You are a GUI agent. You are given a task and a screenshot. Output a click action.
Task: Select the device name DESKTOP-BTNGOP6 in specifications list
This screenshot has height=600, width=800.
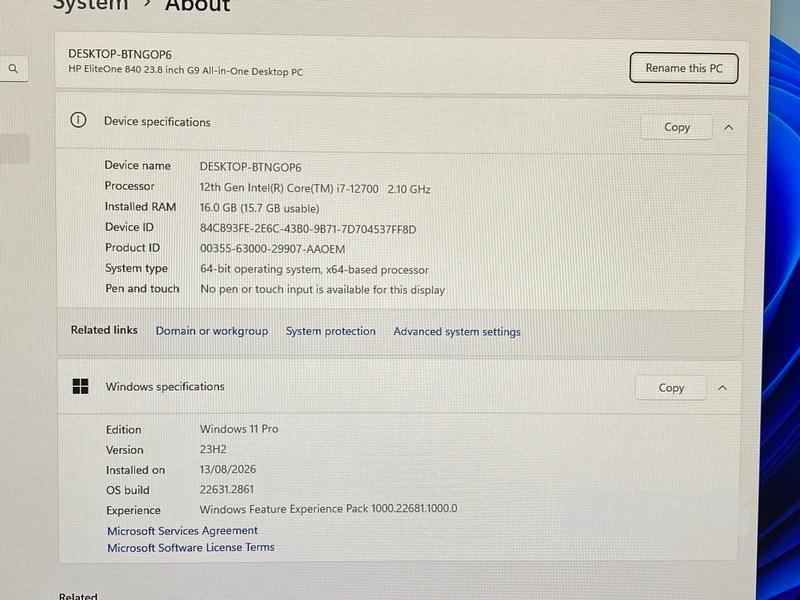[x=251, y=167]
